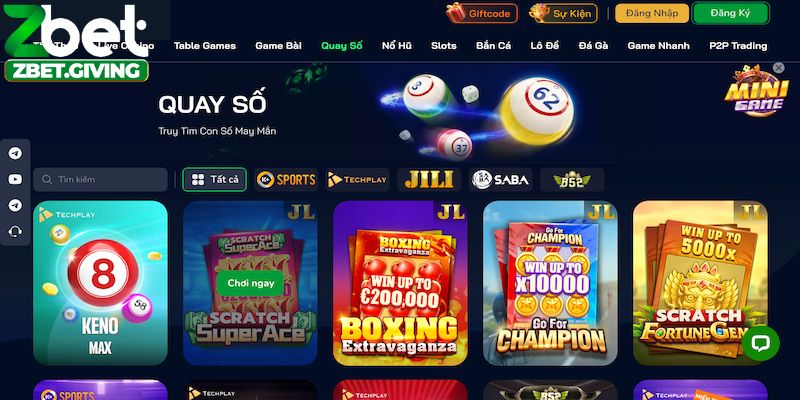Open the Giftcode button
The height and width of the screenshot is (400, 800).
pos(482,13)
